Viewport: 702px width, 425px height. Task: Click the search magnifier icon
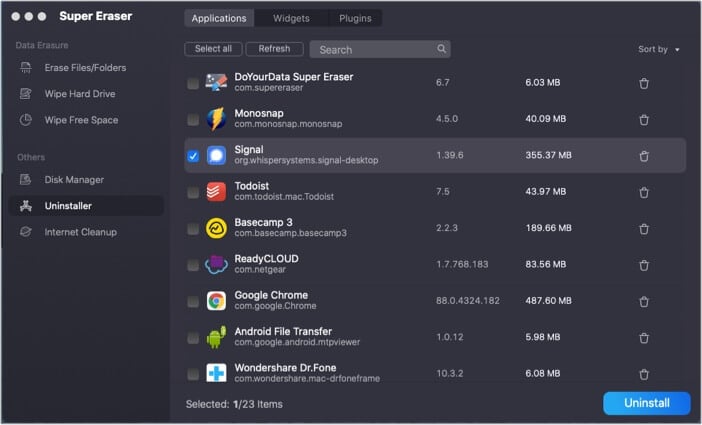[x=441, y=49]
